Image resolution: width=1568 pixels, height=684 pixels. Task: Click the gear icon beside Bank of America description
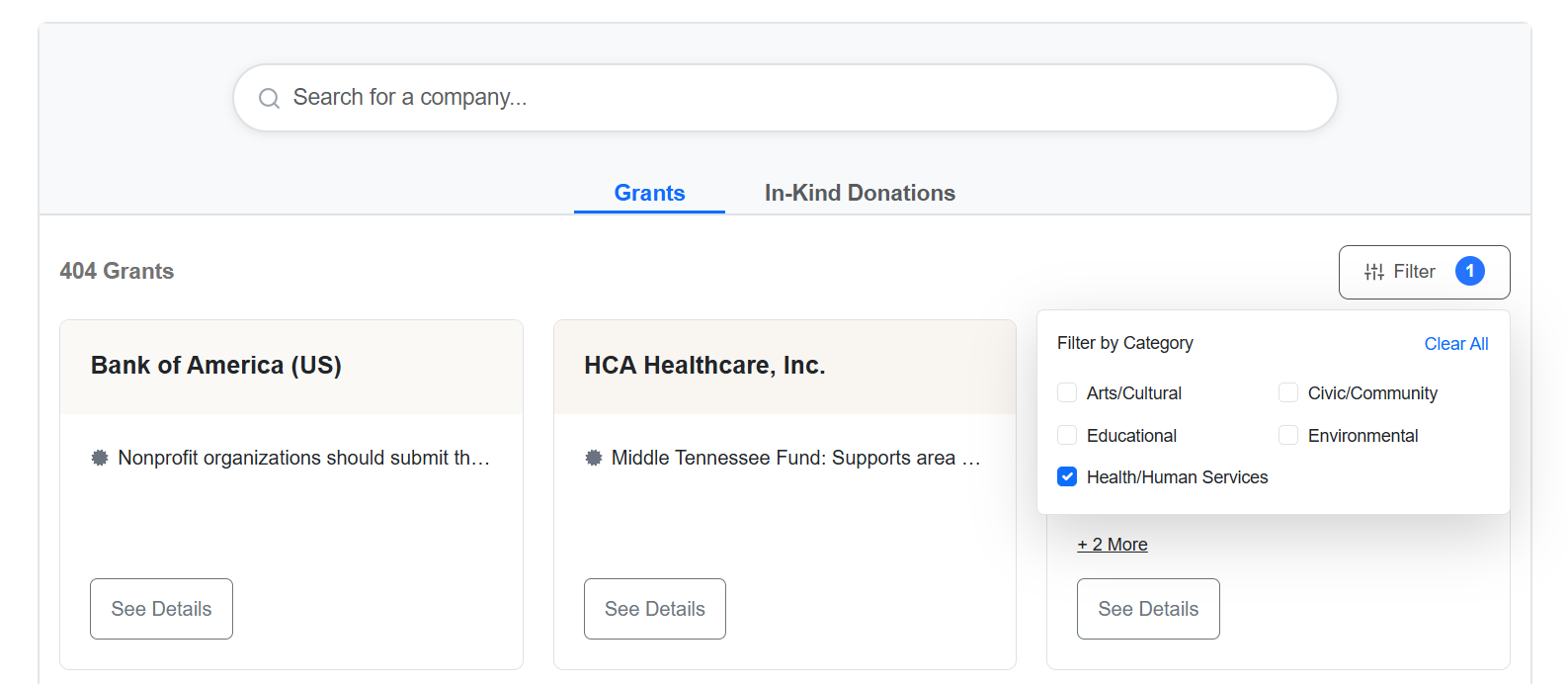[100, 457]
